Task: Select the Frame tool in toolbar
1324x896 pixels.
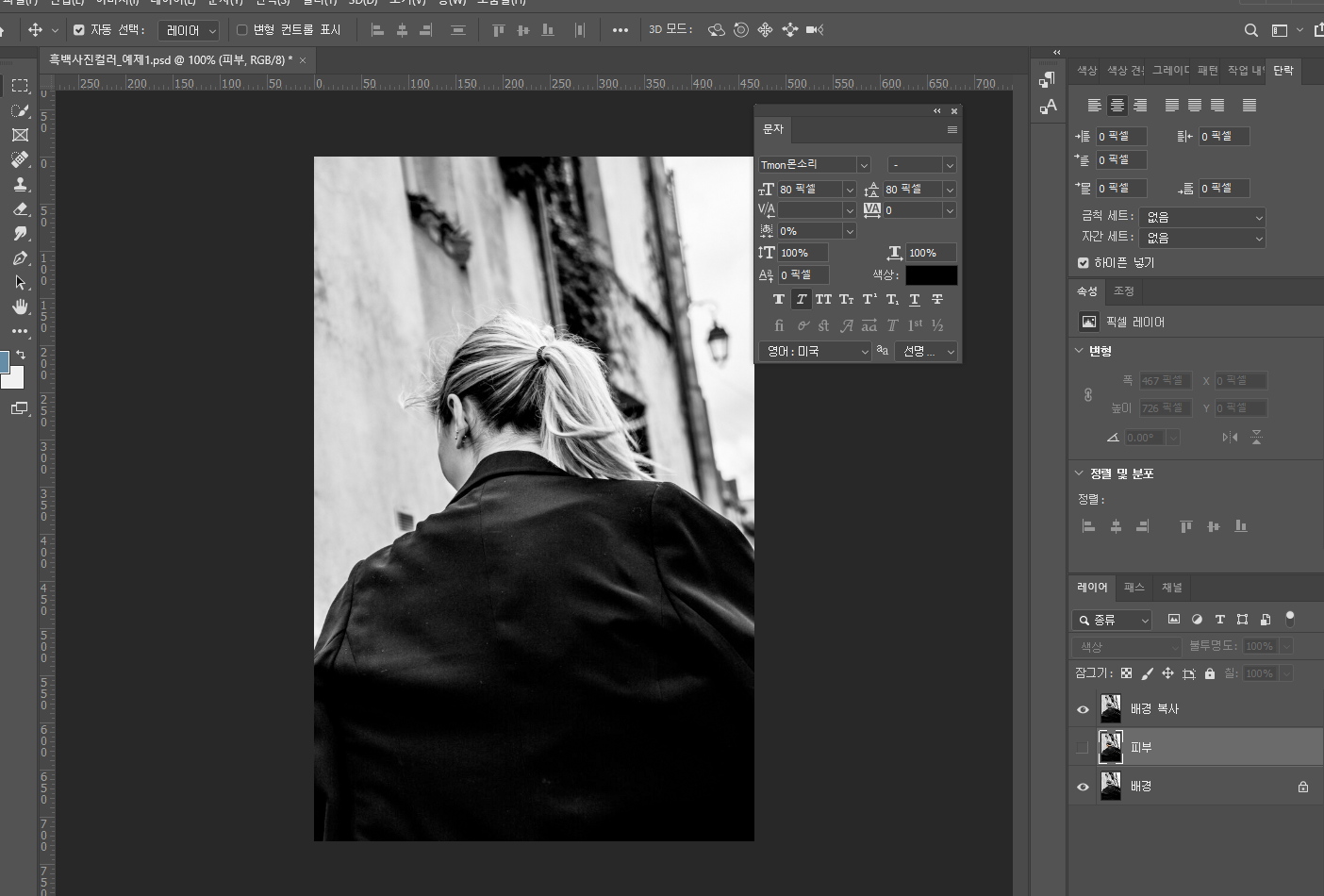Action: [x=20, y=135]
